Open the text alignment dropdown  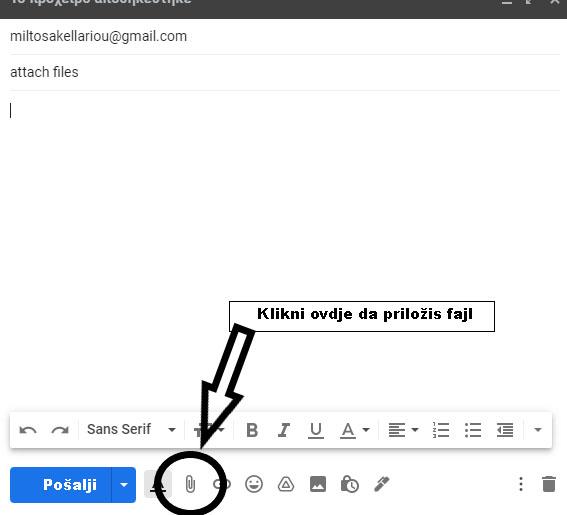403,430
